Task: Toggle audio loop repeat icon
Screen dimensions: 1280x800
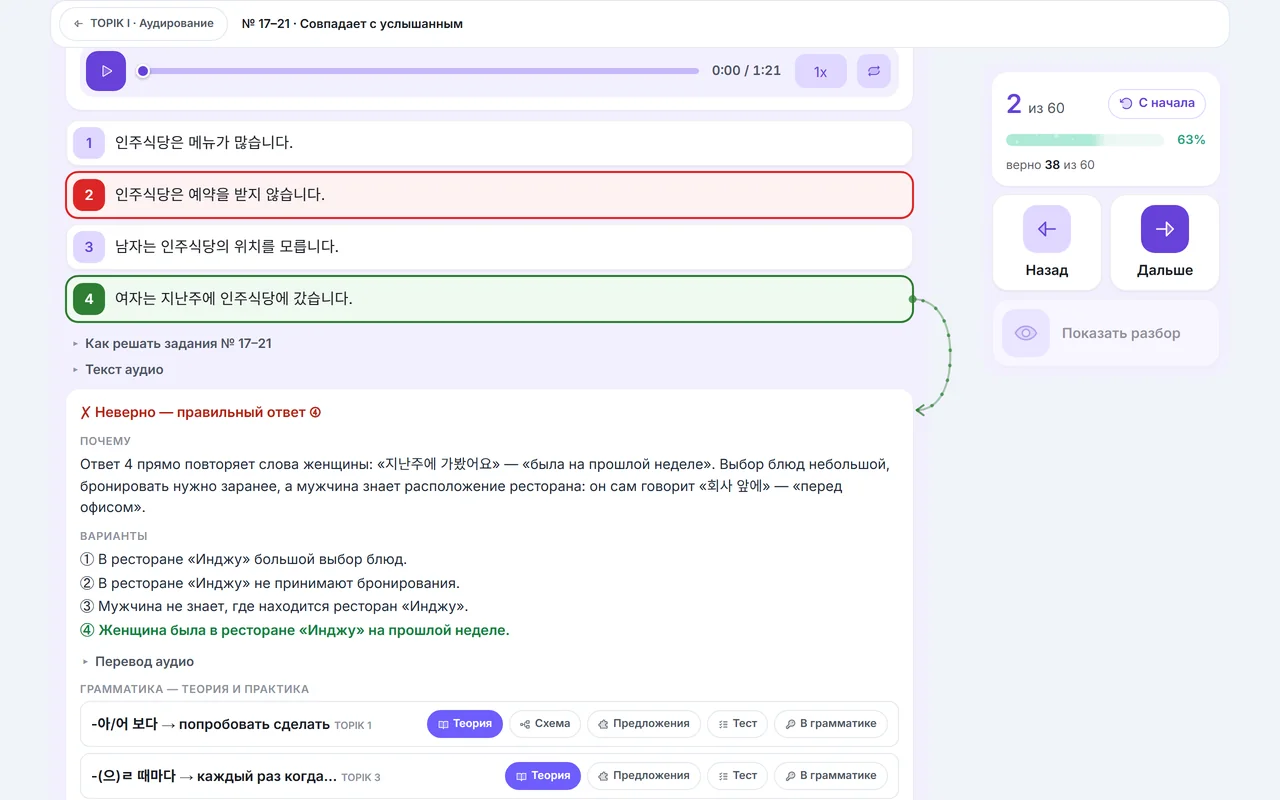Action: 874,71
